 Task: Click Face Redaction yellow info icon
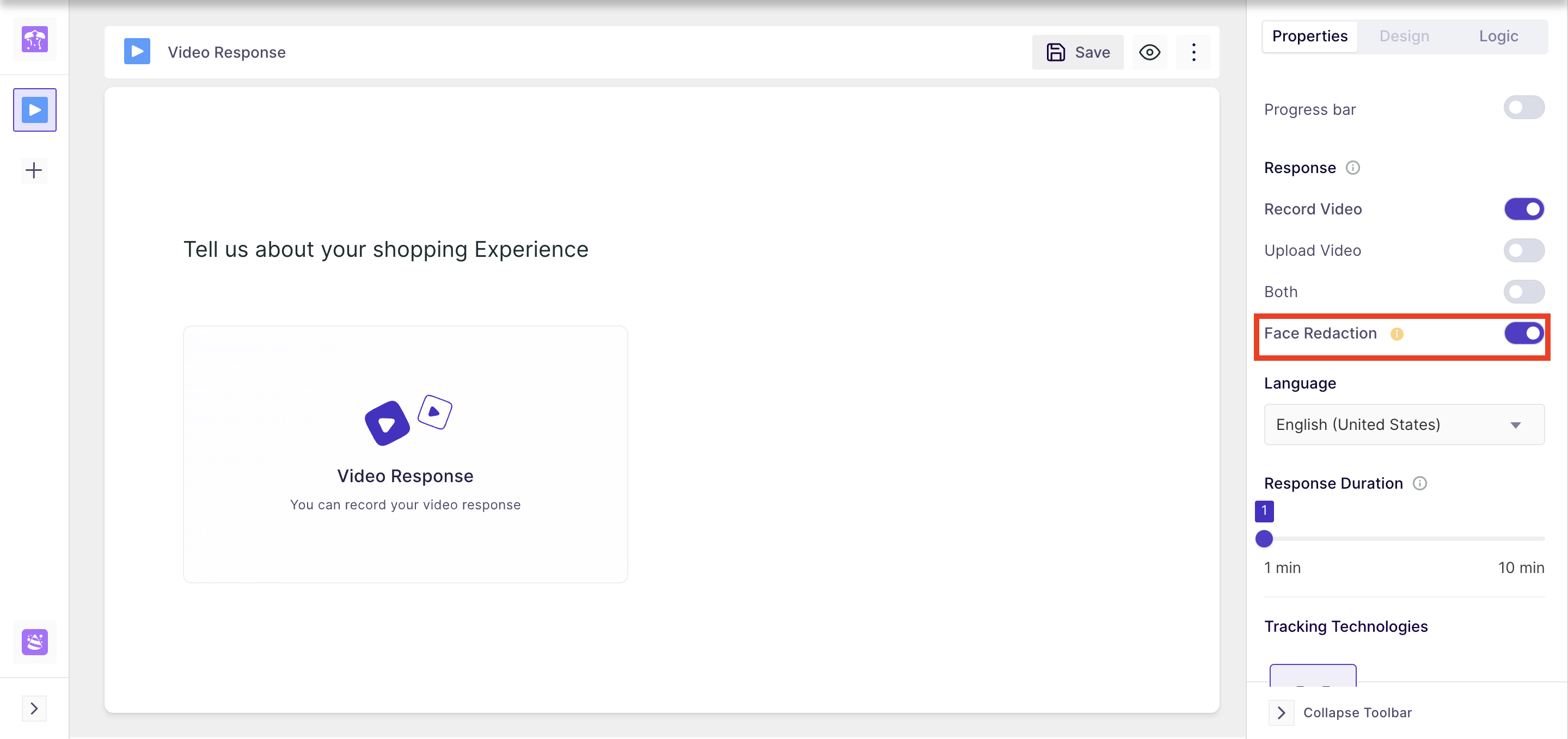pyautogui.click(x=1397, y=334)
